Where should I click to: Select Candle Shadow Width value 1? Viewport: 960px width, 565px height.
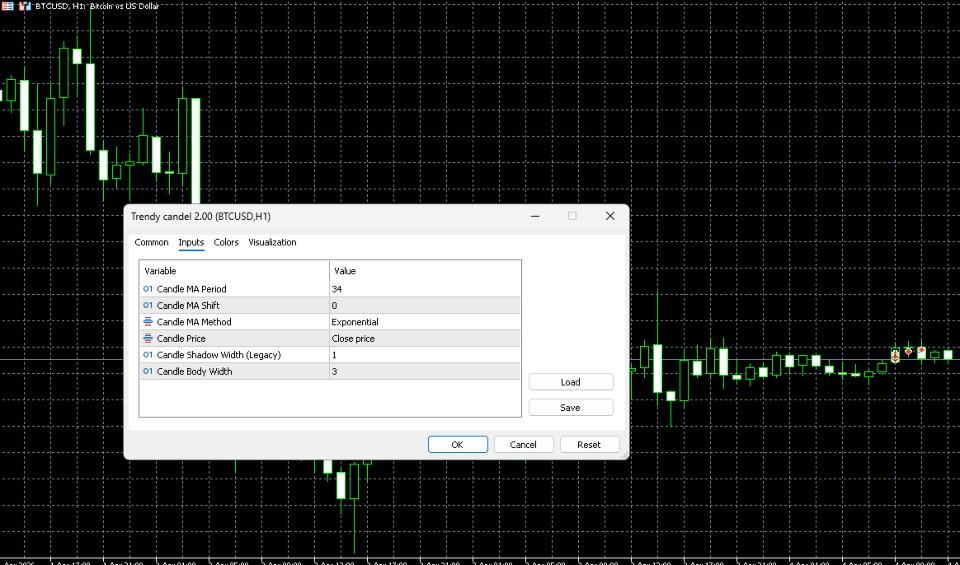(425, 355)
